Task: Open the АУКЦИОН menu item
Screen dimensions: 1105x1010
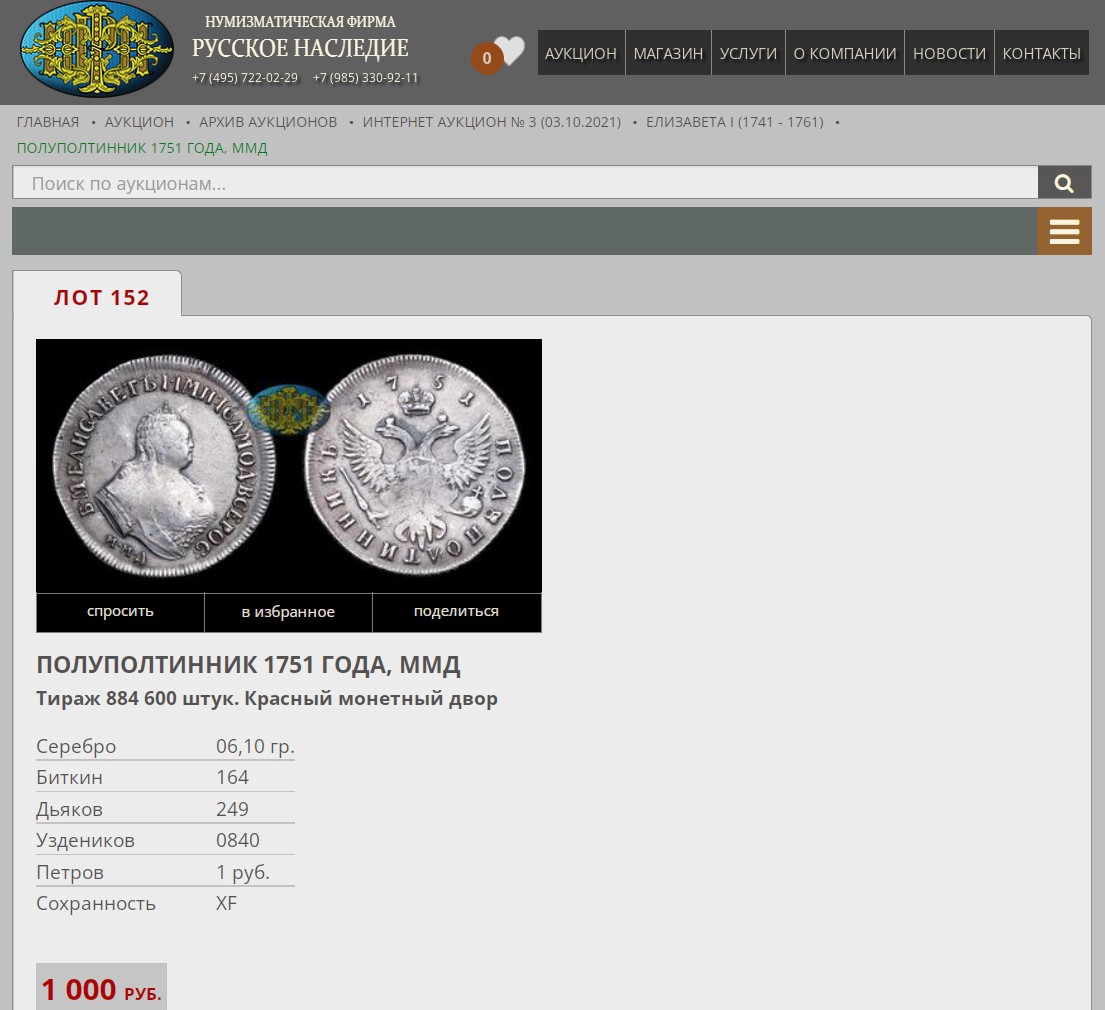Action: 580,53
